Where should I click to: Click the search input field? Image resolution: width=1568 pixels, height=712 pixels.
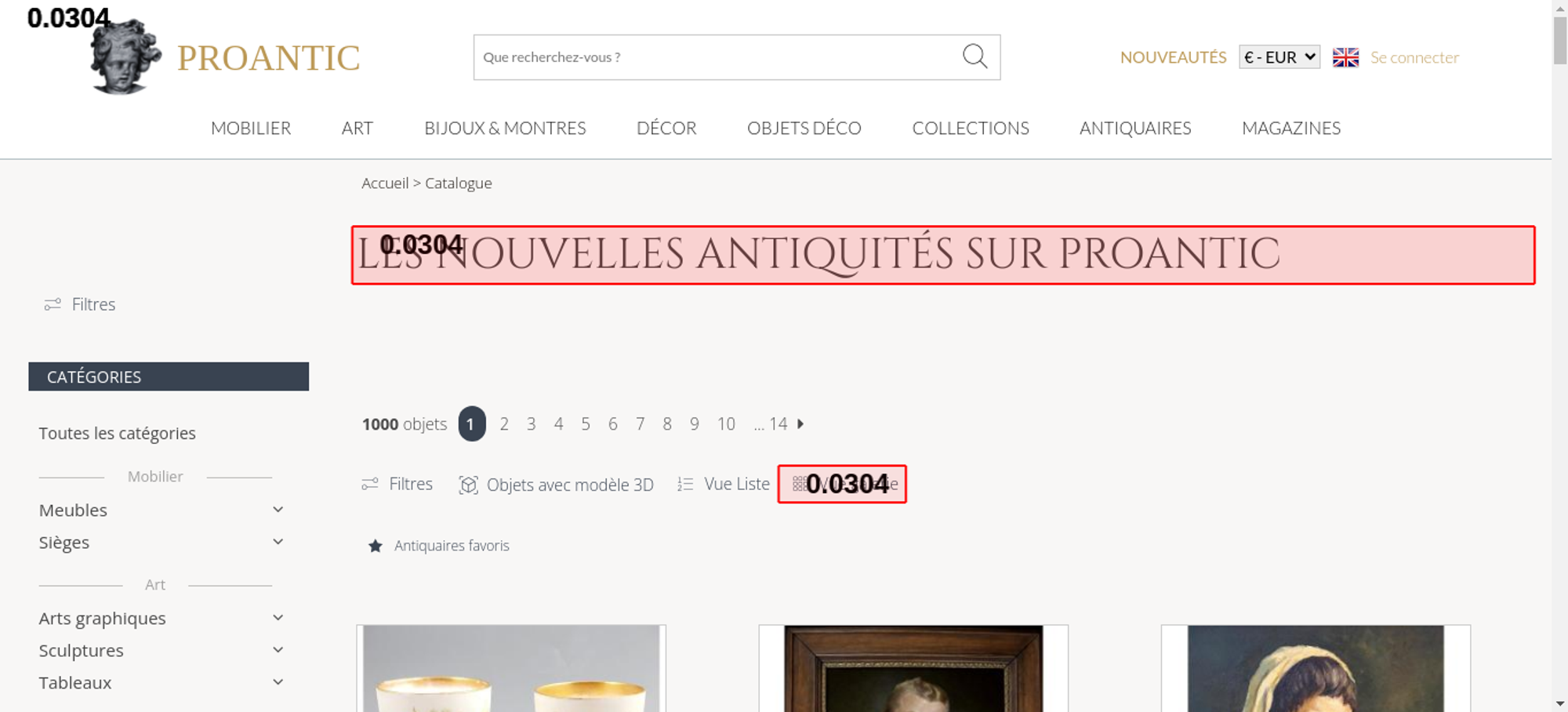716,57
